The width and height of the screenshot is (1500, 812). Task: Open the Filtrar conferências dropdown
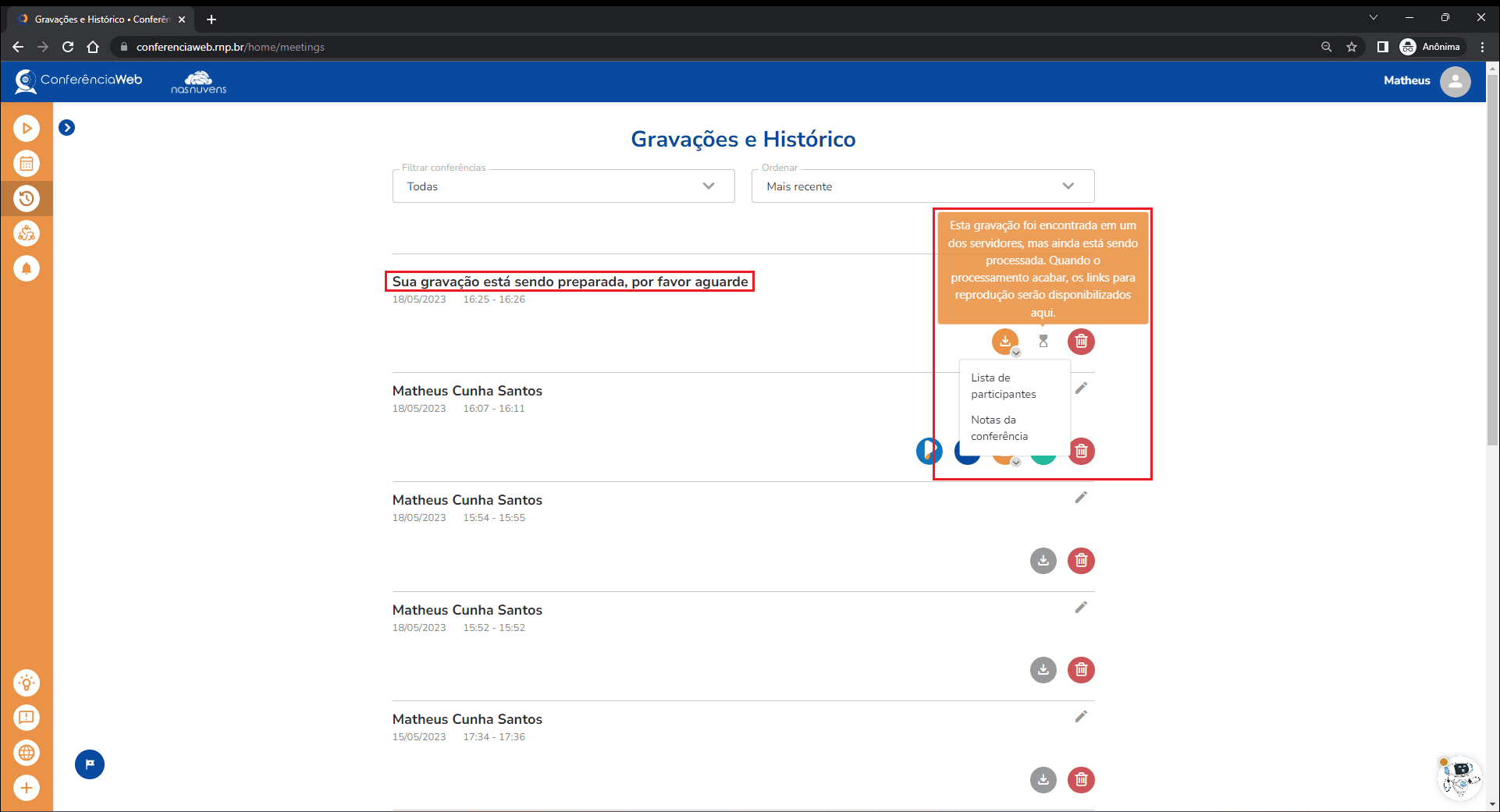563,186
